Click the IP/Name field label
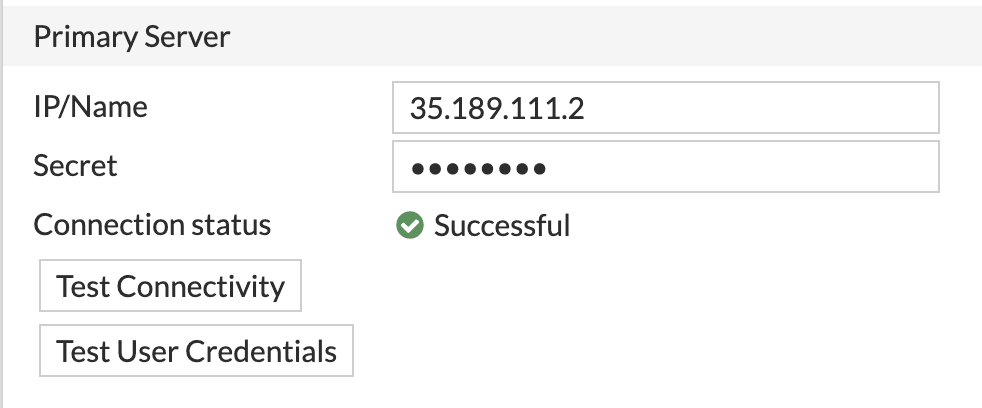This screenshot has height=408, width=982. click(x=91, y=107)
